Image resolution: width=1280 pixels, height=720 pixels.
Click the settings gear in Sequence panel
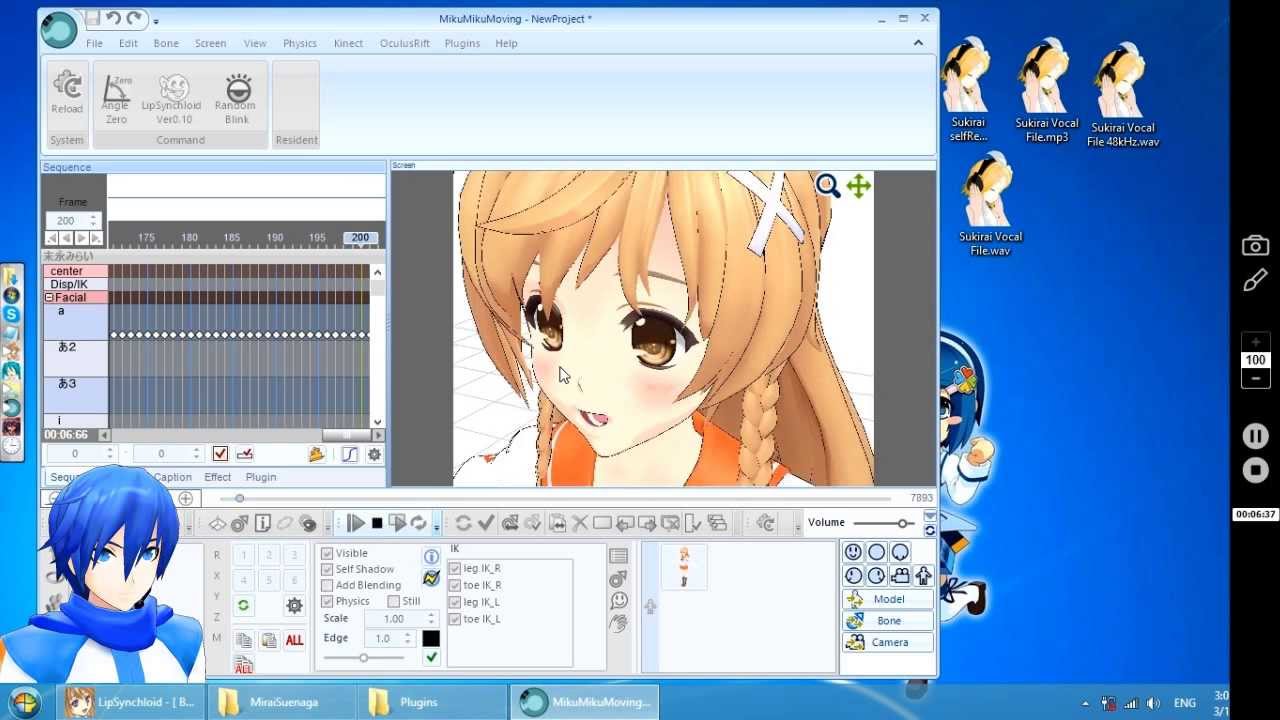tap(374, 454)
